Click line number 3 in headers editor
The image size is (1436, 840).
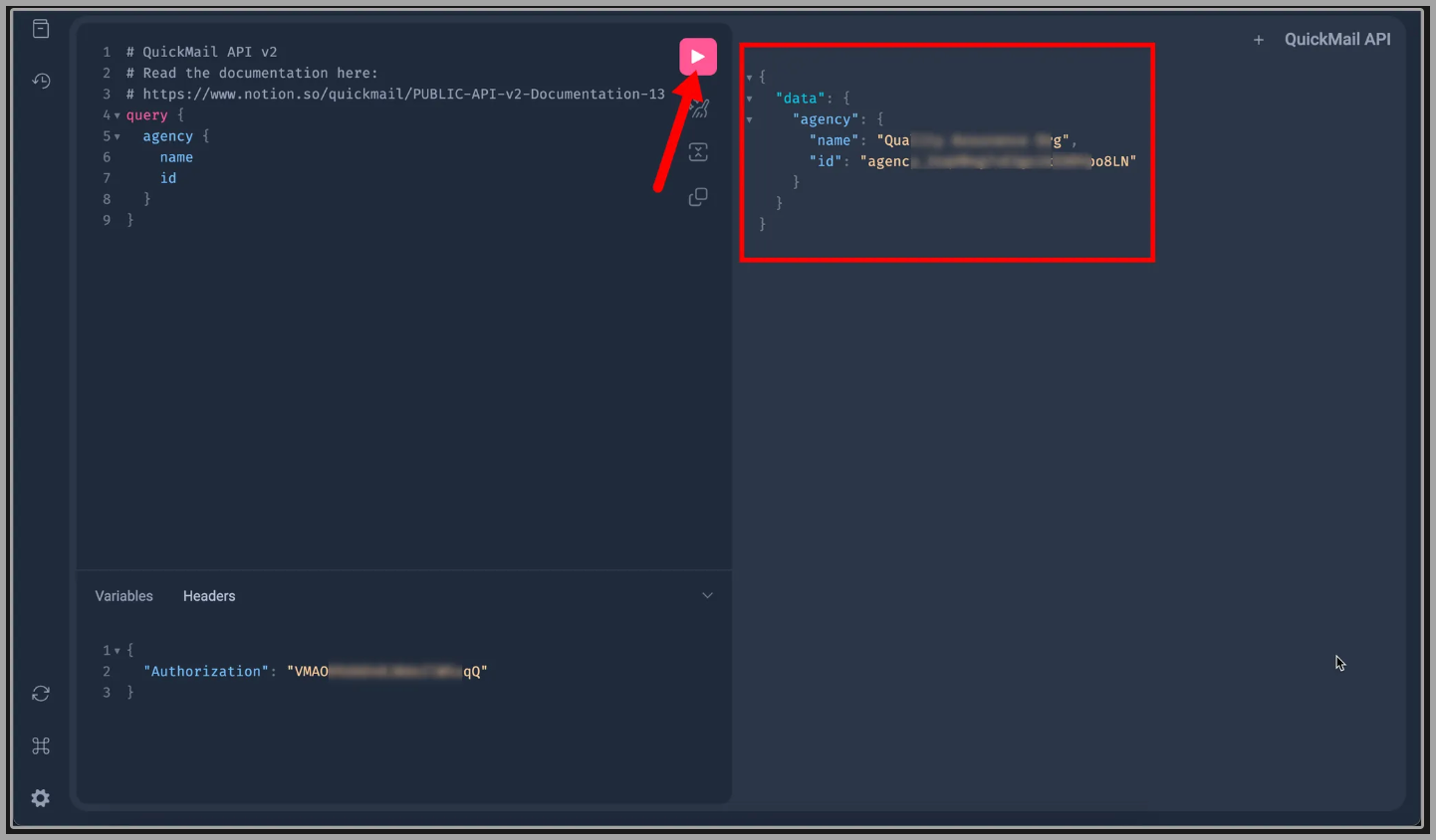107,693
